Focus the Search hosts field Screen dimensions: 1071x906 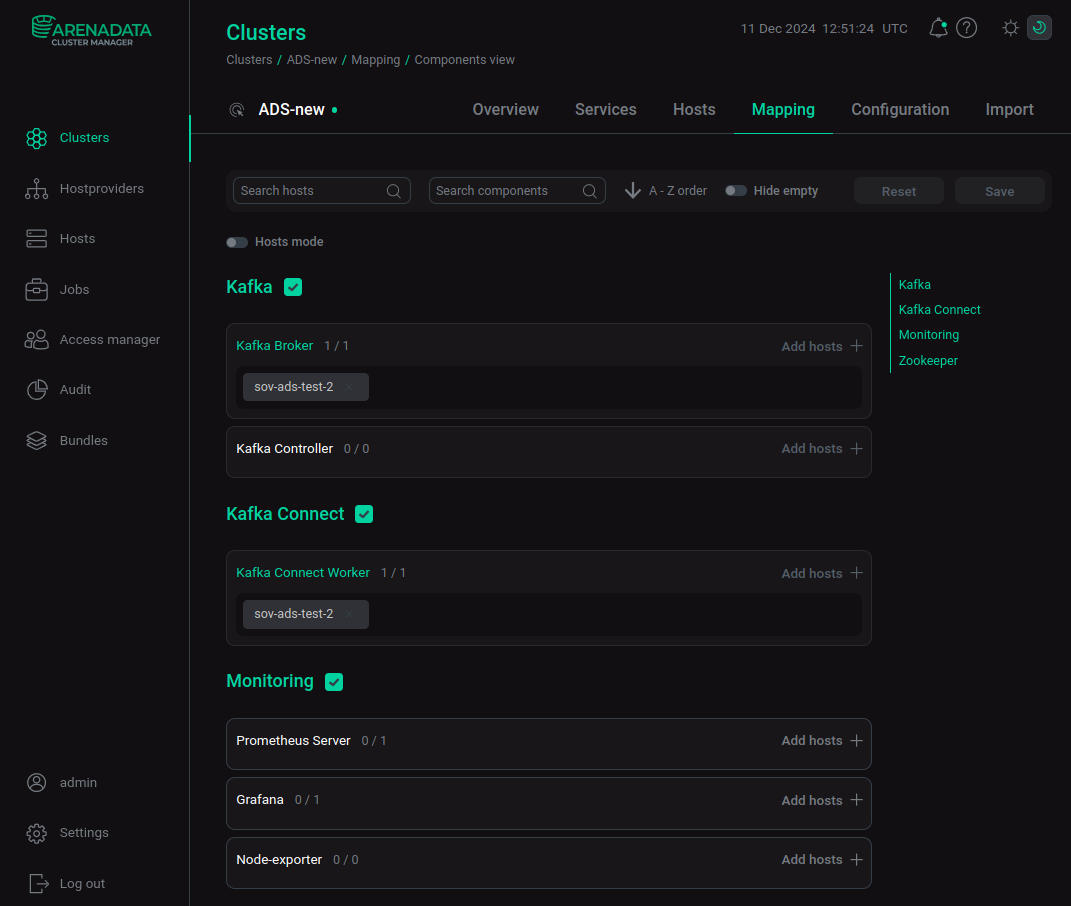(322, 191)
